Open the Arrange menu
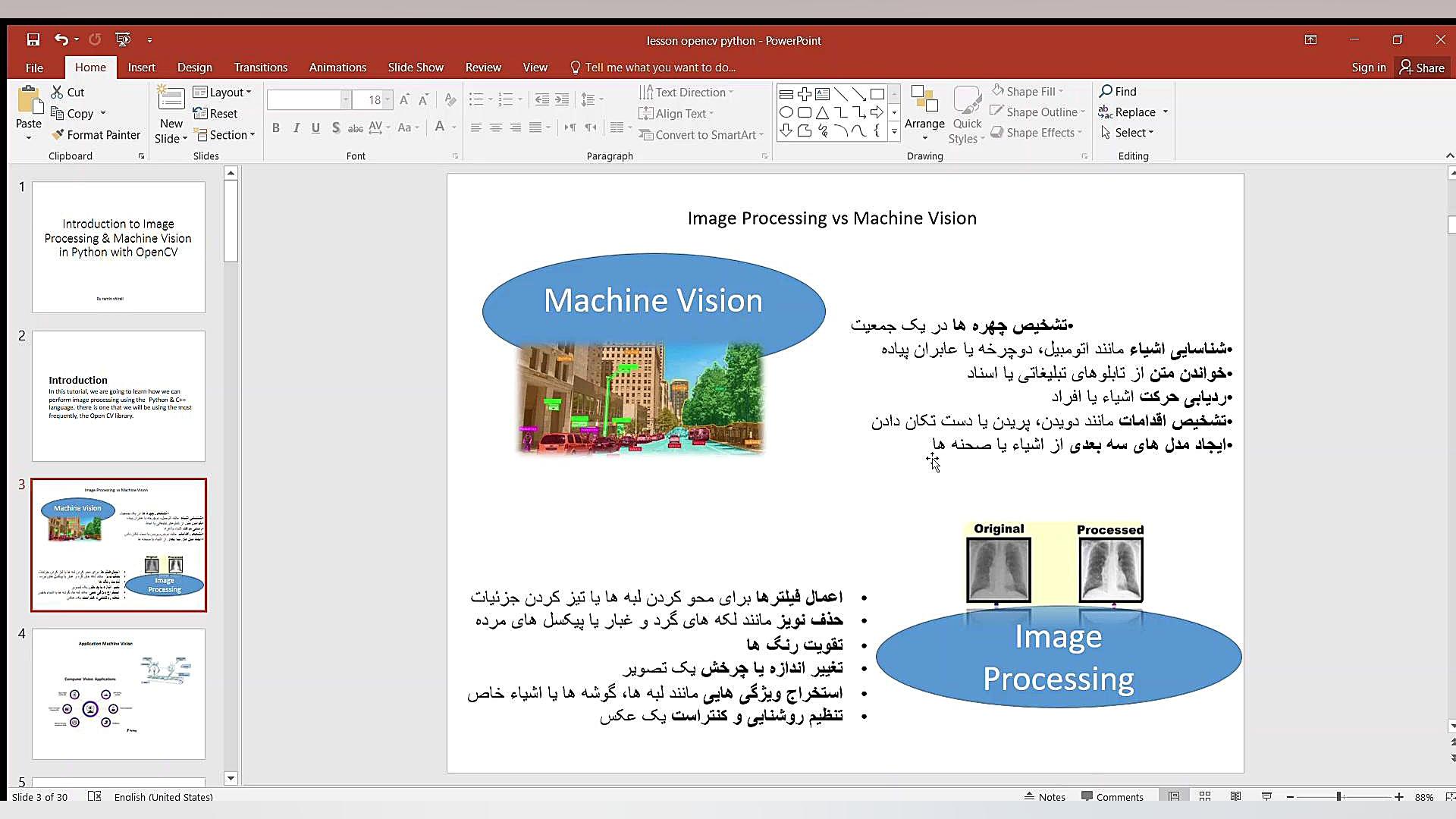Viewport: 1456px width, 819px height. click(x=924, y=114)
